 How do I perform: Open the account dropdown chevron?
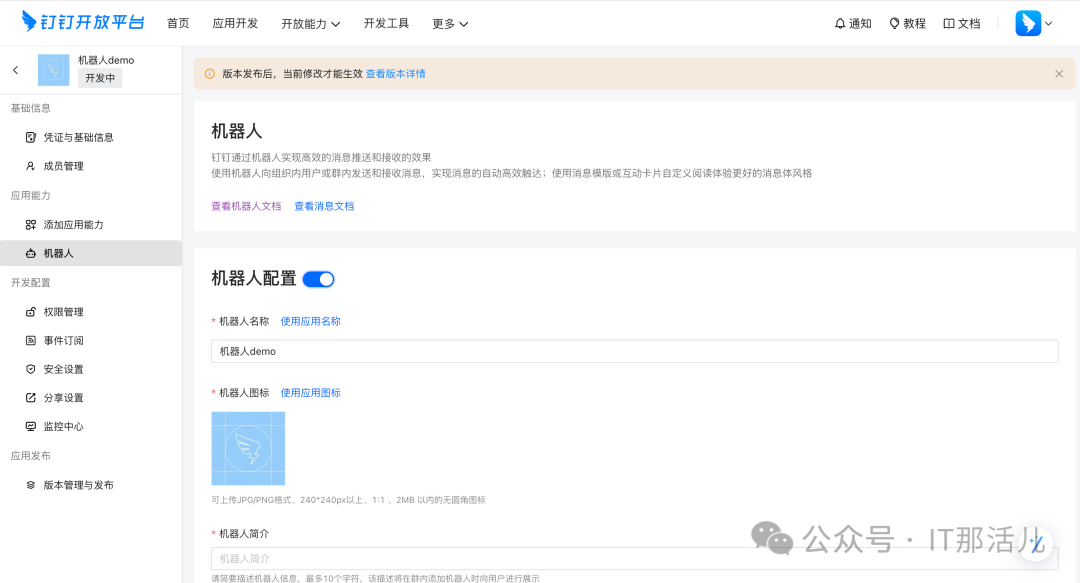(1048, 24)
